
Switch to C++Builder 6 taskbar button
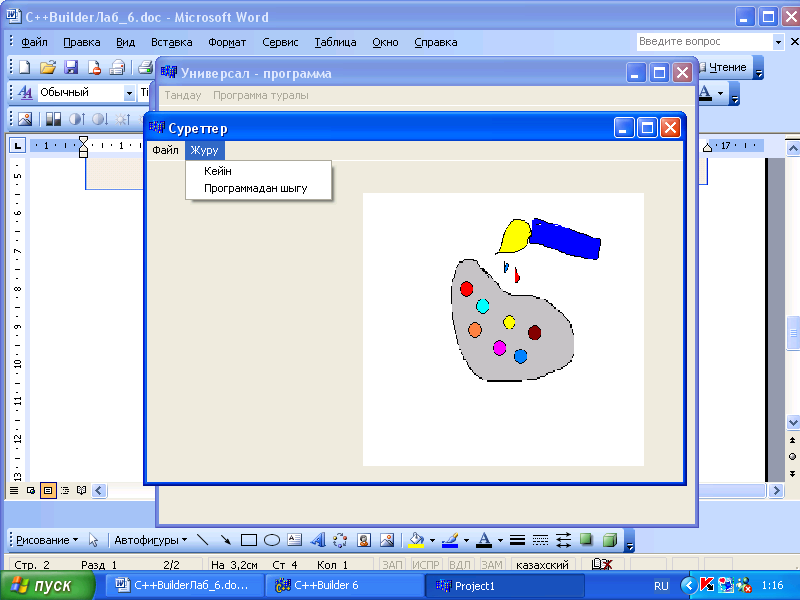(345, 585)
